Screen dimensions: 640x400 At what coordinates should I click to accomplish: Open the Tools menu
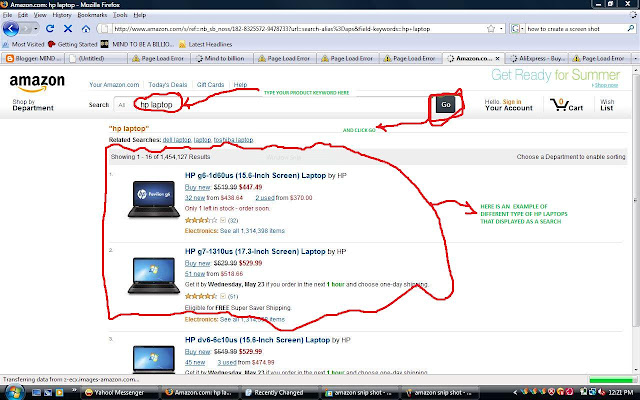tap(120, 15)
